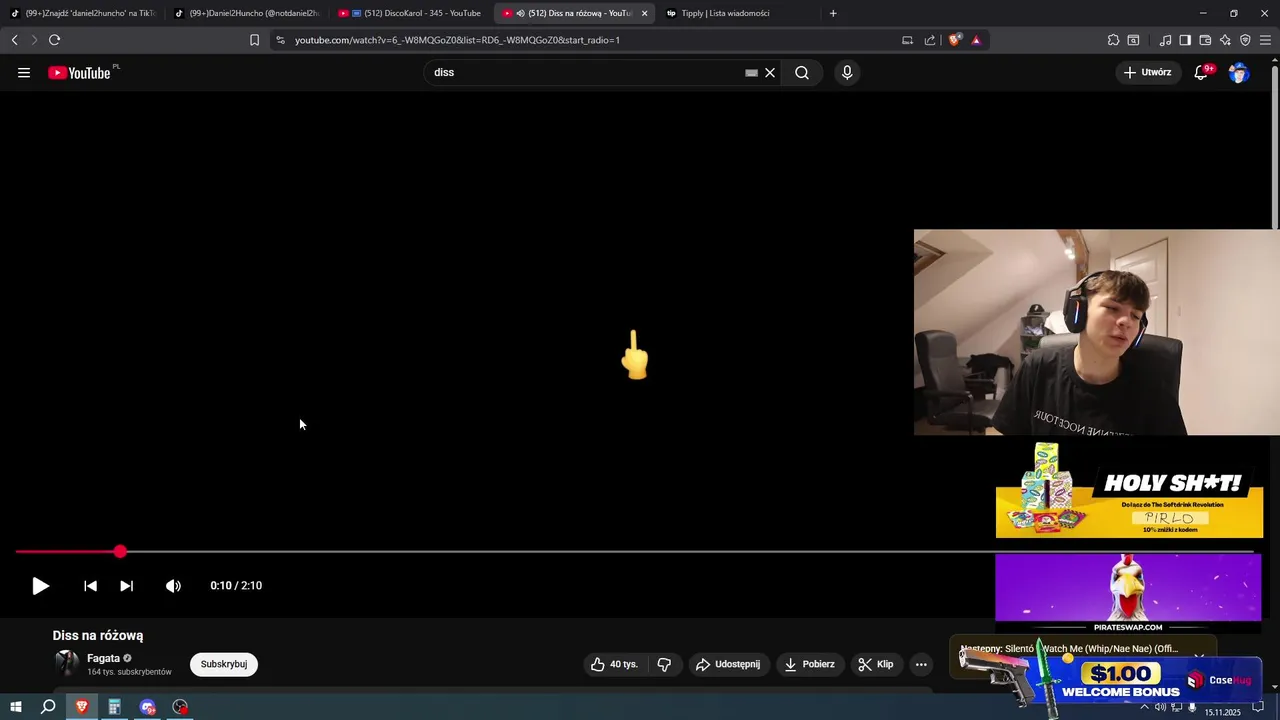Screen dimensions: 1280x720
Task: Click the 0:10 / 2:10 time display
Action: point(236,586)
